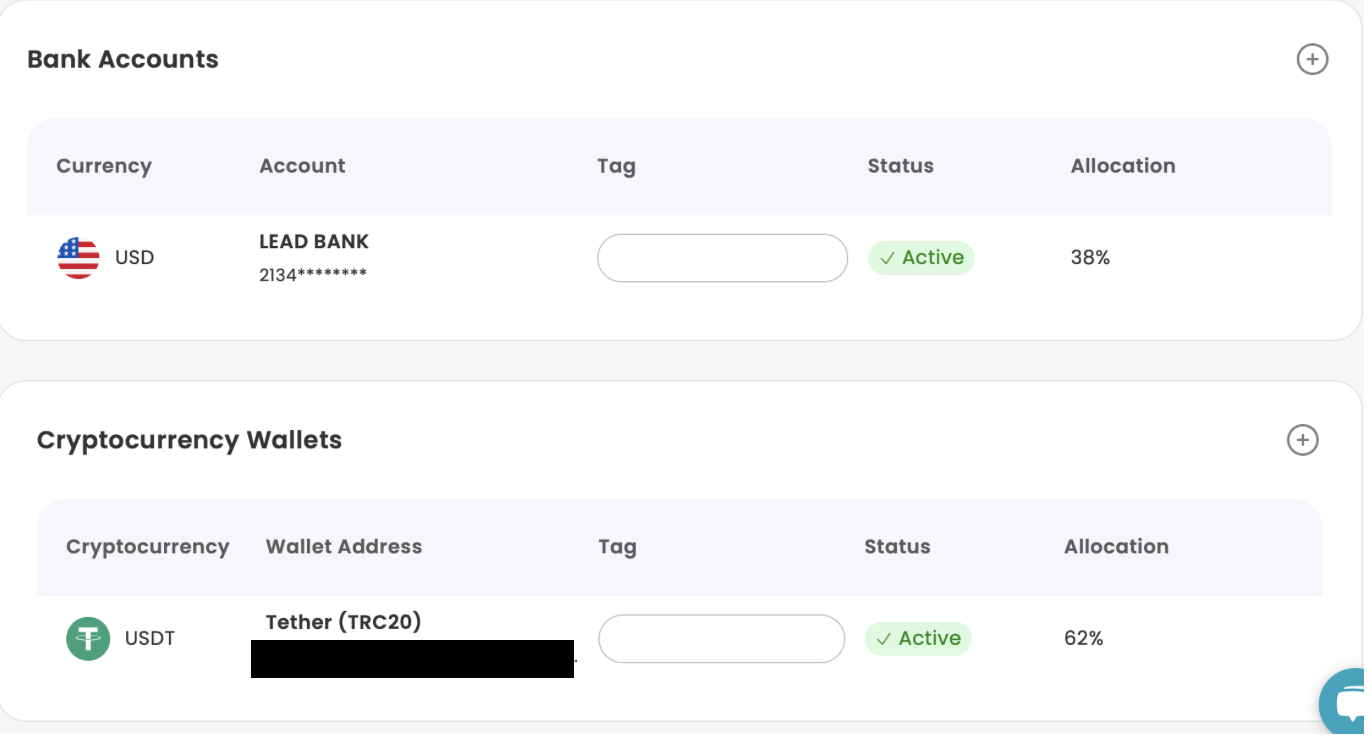The height and width of the screenshot is (742, 1370).
Task: Click the Bank Accounts section heading
Action: click(x=123, y=59)
